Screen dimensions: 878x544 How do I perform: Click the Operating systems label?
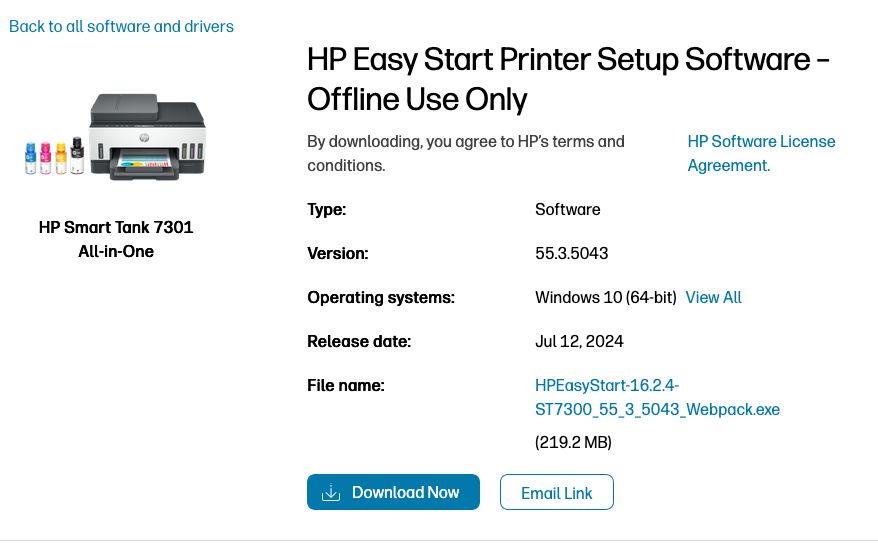click(x=380, y=297)
